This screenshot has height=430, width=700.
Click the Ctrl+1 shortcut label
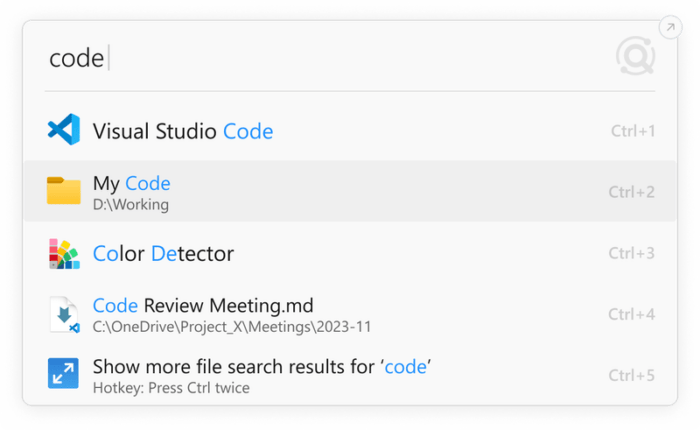coord(632,131)
